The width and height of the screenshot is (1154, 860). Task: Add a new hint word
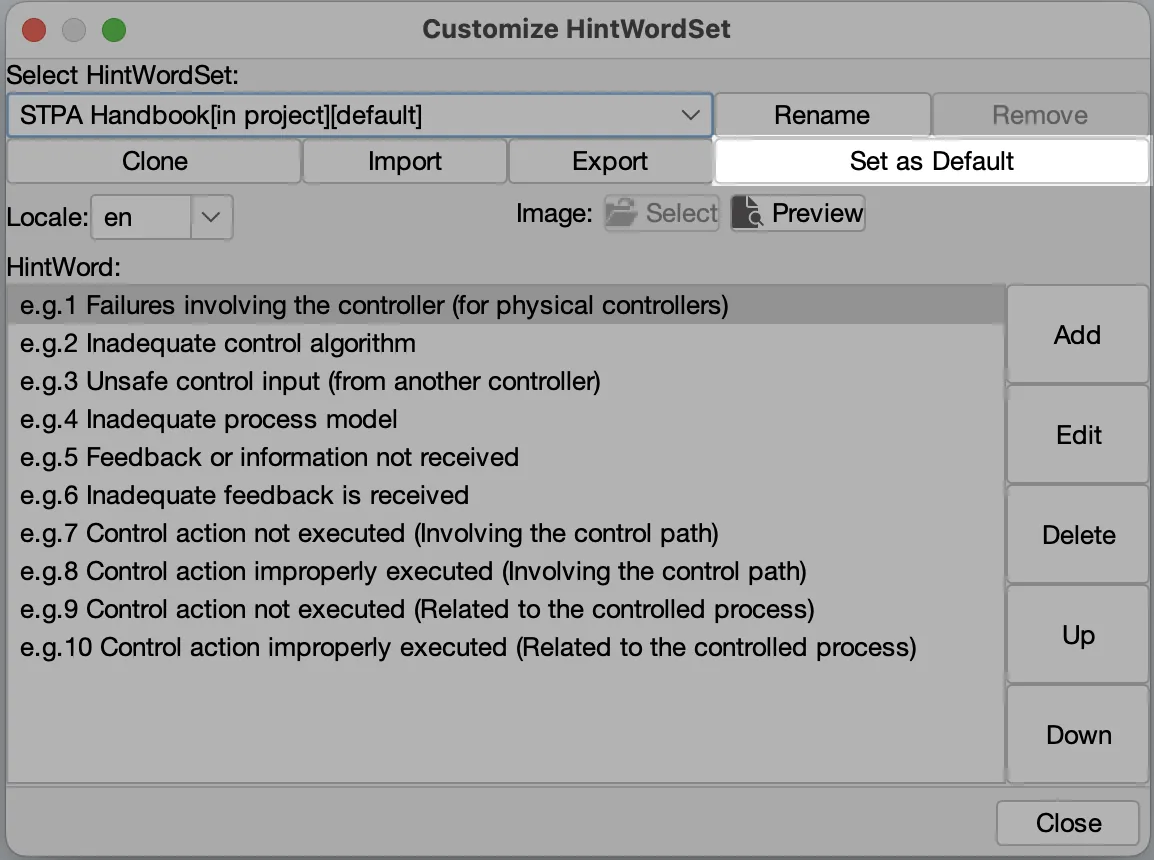tap(1077, 335)
